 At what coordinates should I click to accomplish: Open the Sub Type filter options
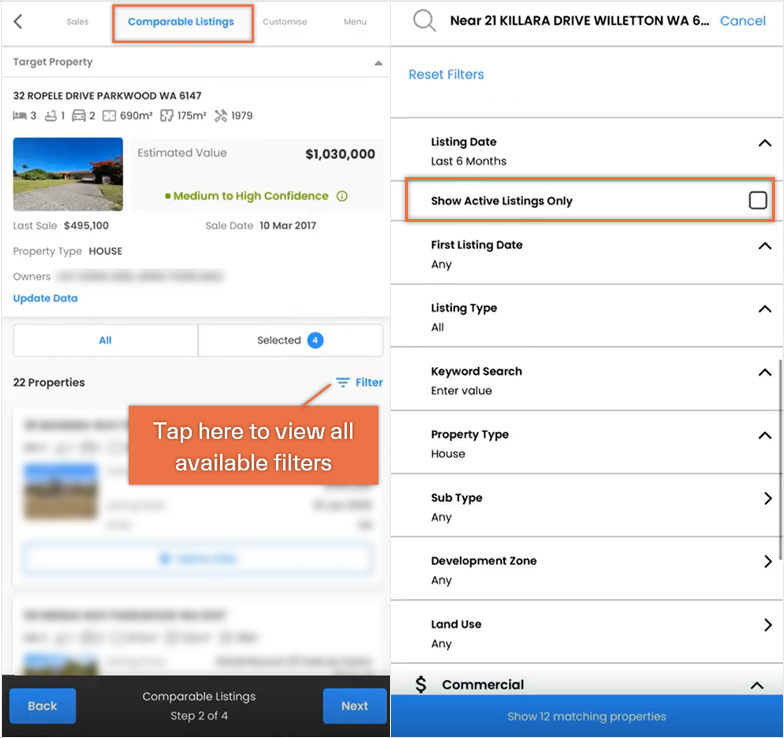click(768, 498)
